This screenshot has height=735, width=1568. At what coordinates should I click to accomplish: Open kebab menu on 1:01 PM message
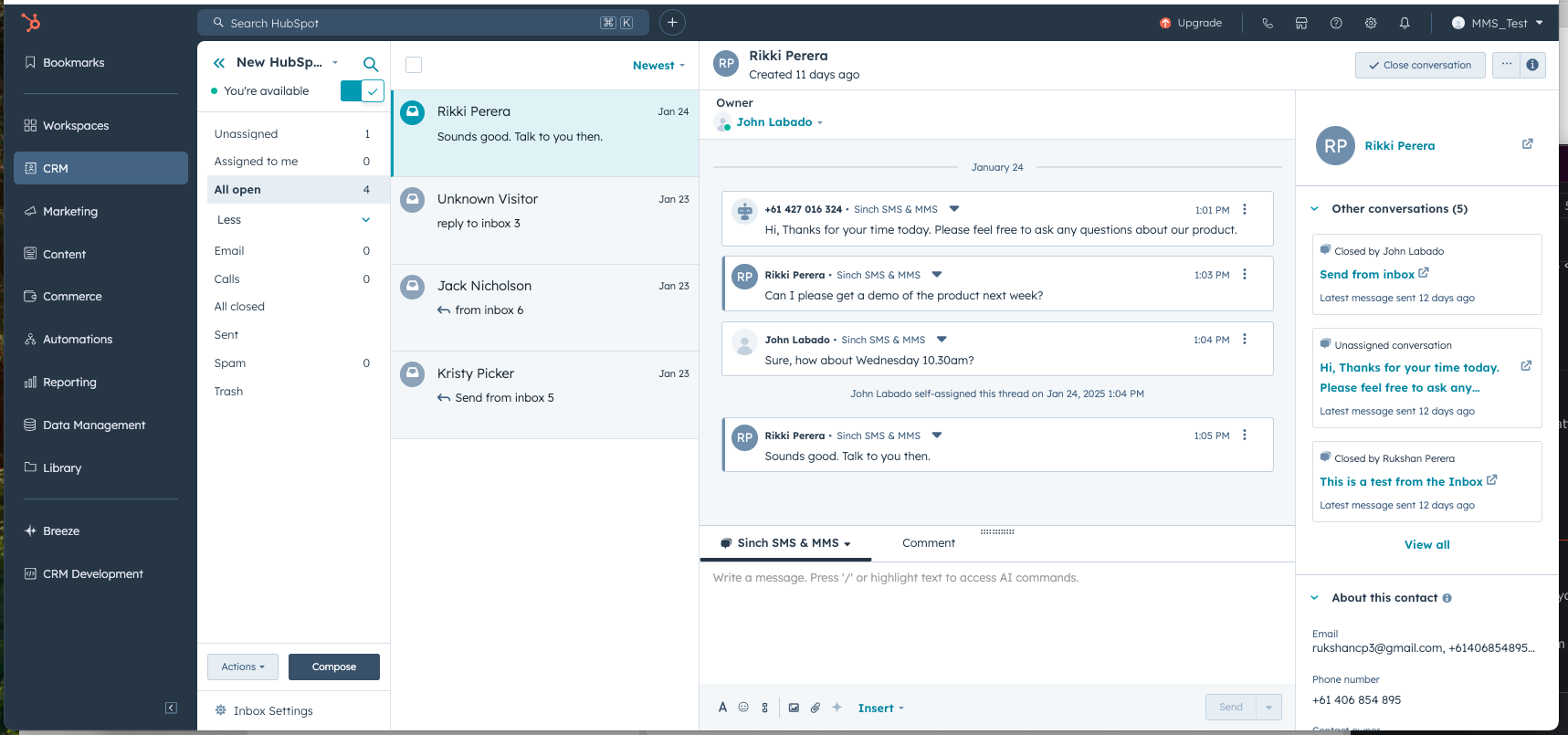pos(1245,209)
